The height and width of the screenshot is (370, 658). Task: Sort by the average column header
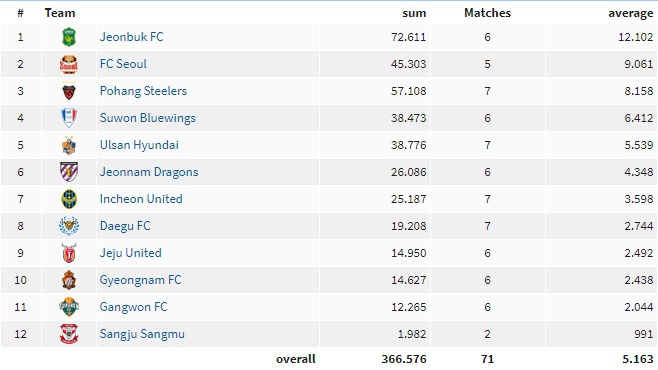tap(631, 13)
